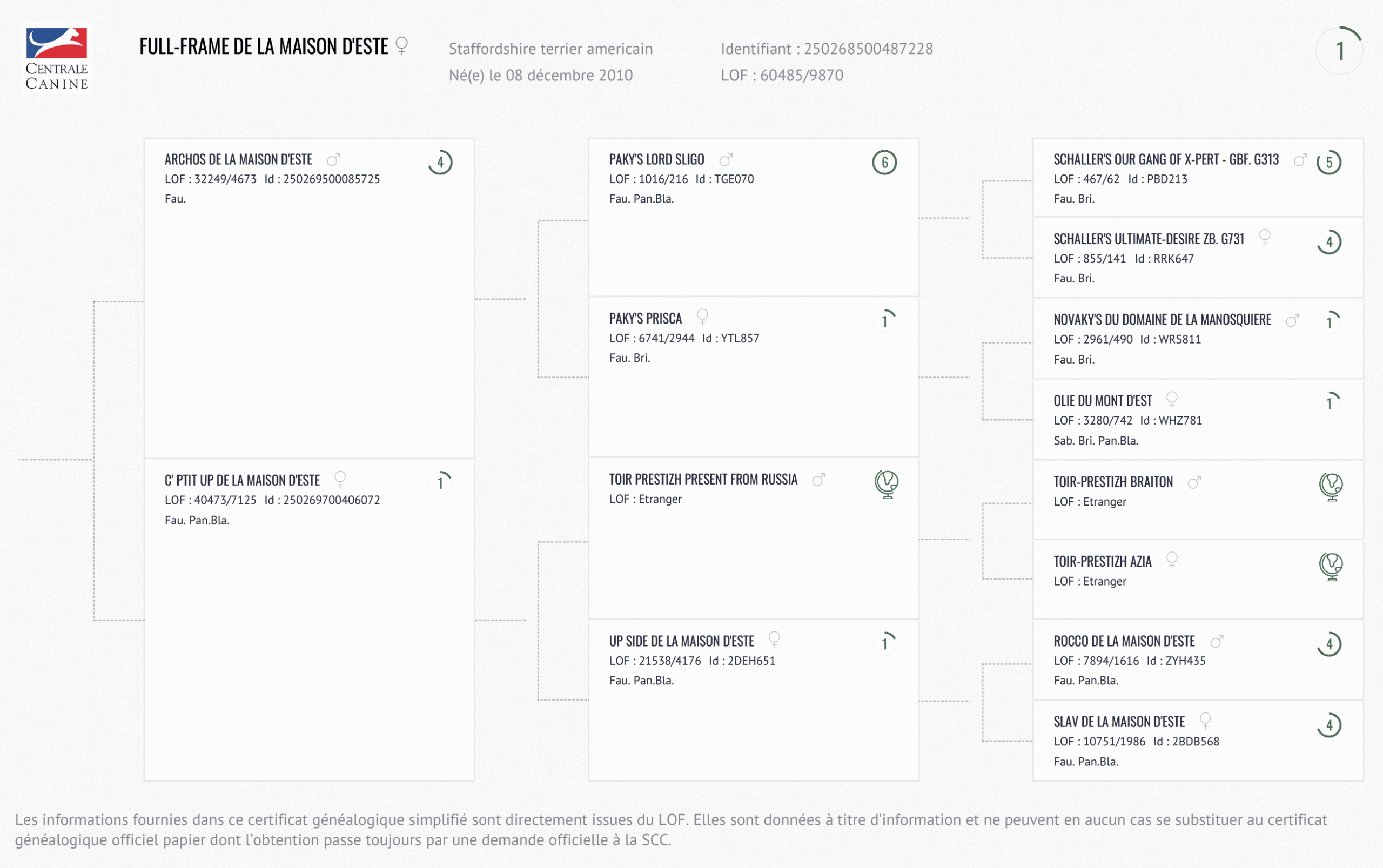Select Schaller's Ultimate-Desire ZB. G731 card

pos(1148,239)
